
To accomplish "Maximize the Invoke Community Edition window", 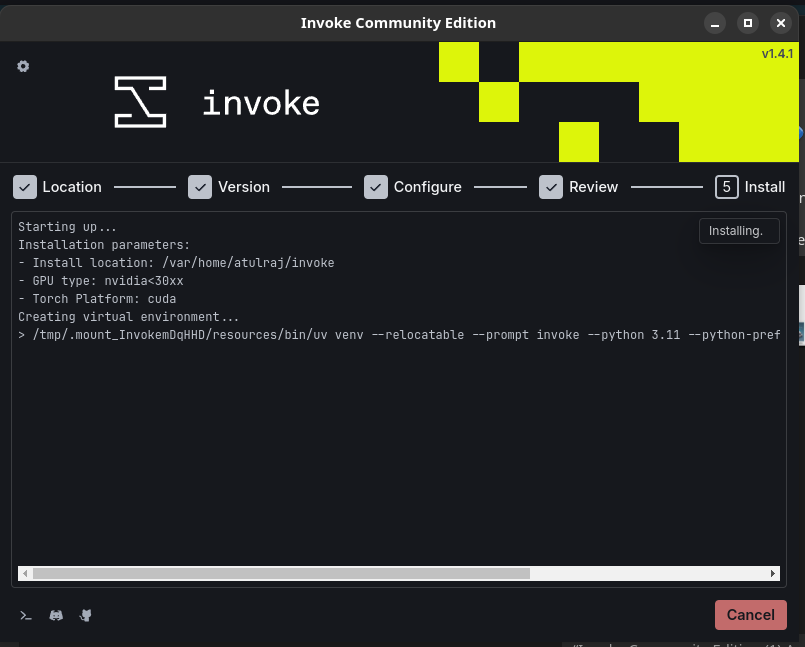I will 748,23.
